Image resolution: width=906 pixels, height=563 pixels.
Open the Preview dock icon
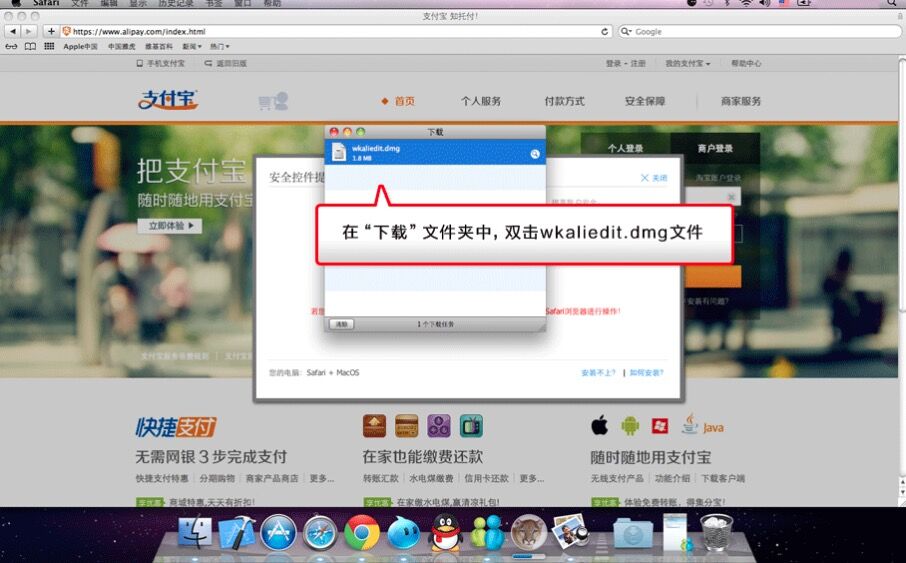[570, 531]
